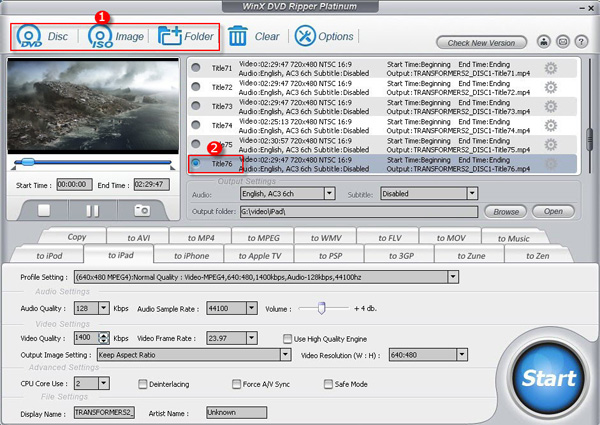The height and width of the screenshot is (425, 600).
Task: Click the email envelope icon
Action: (562, 41)
